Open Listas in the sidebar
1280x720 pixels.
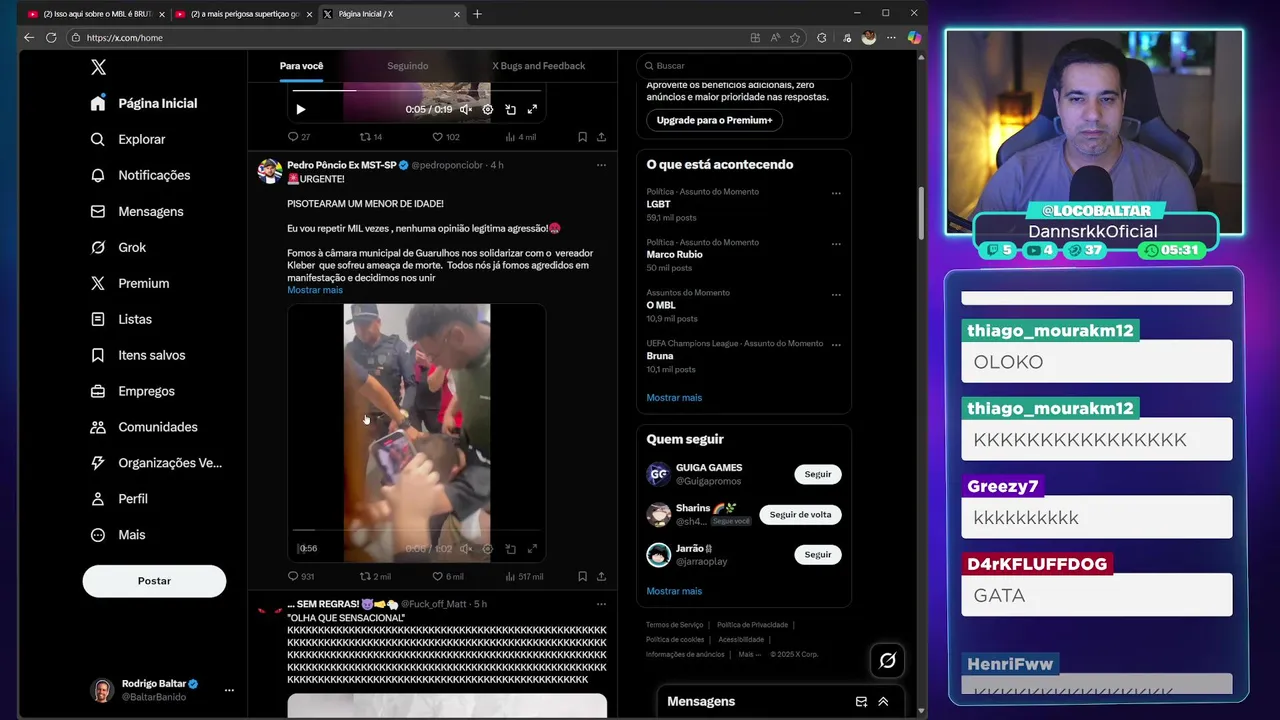[x=121, y=319]
